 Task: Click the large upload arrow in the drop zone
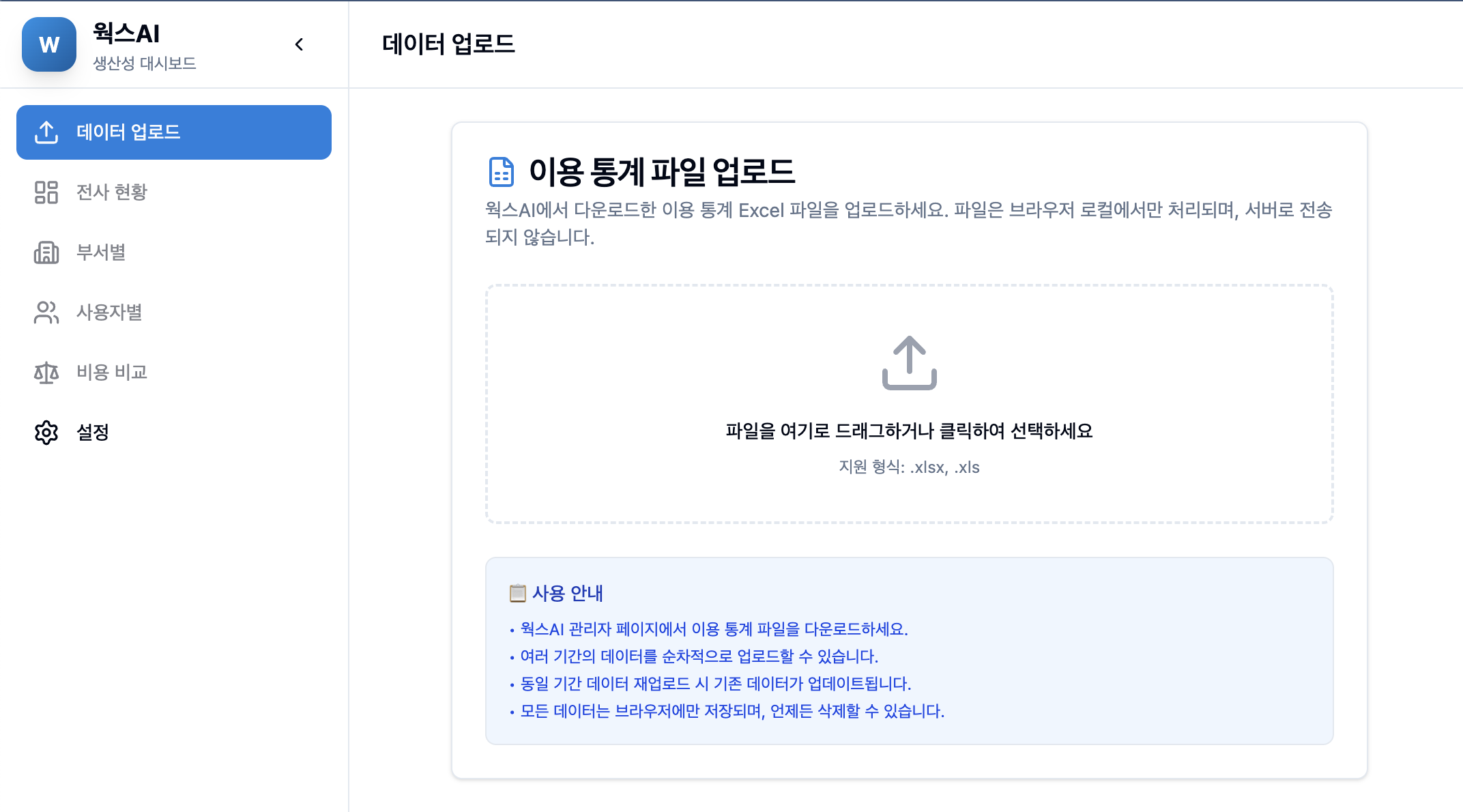click(909, 363)
